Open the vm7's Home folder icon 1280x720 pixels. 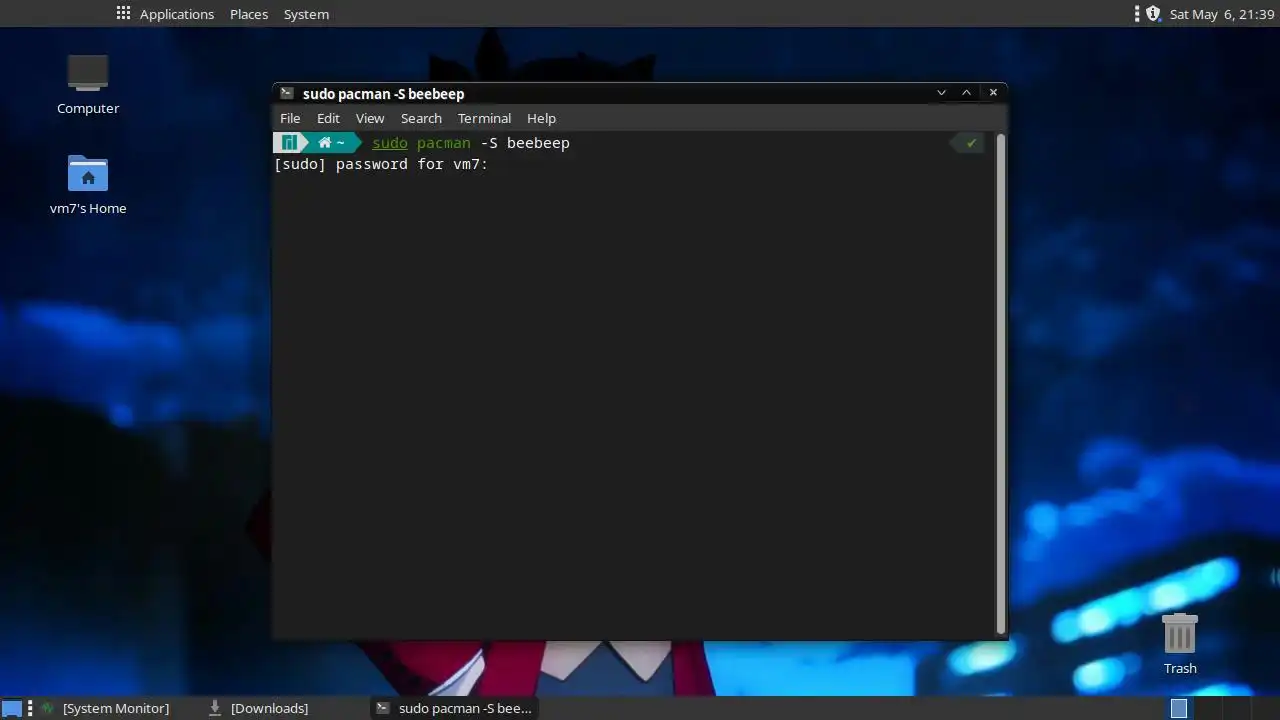[88, 185]
